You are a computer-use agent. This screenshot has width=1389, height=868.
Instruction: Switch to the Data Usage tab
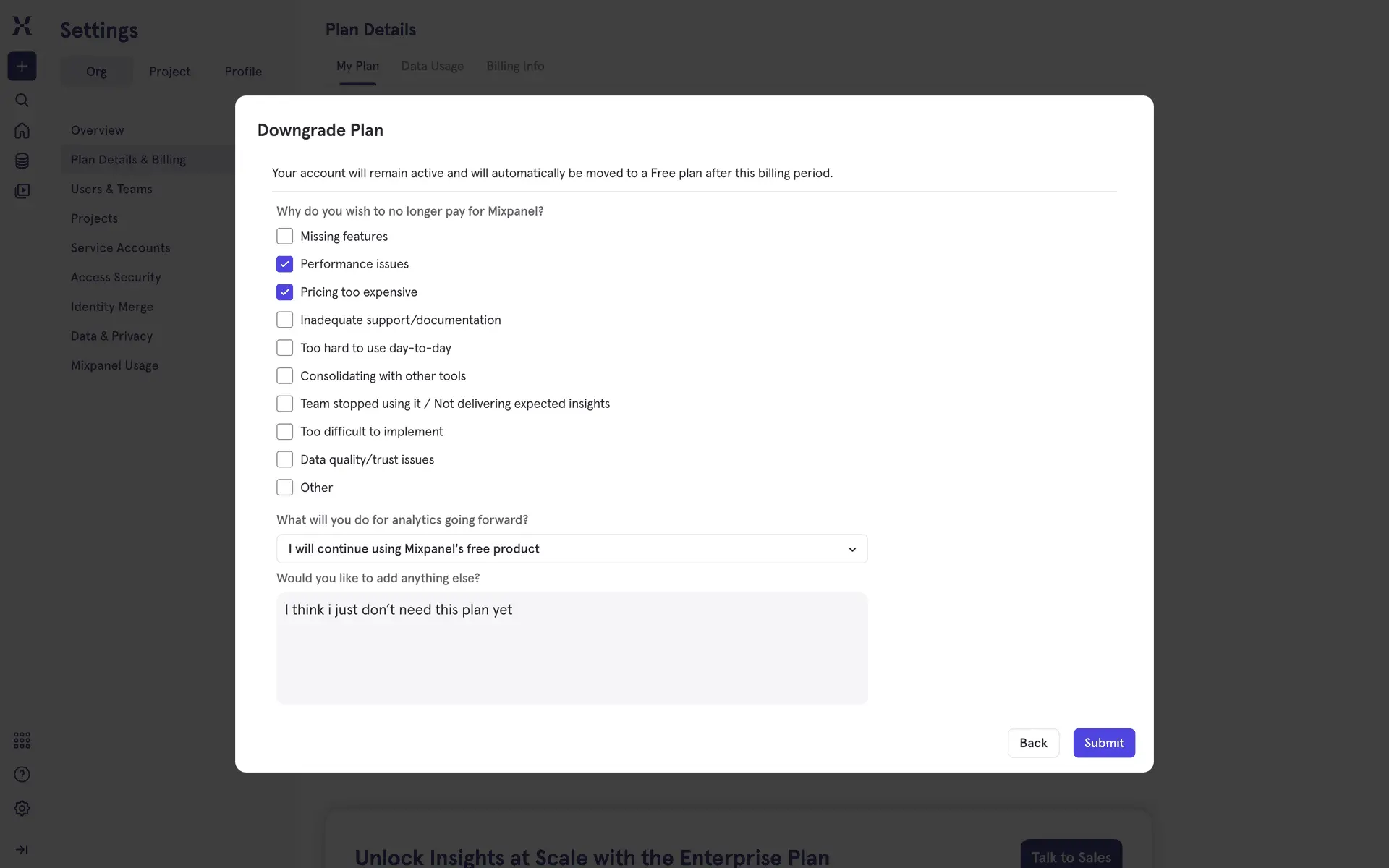click(433, 66)
